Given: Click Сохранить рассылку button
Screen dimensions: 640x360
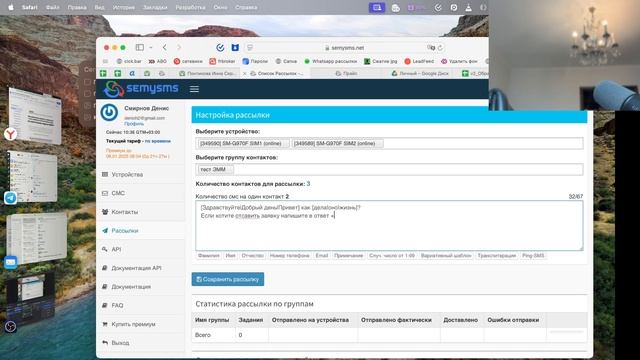Looking at the screenshot, I should click(228, 279).
